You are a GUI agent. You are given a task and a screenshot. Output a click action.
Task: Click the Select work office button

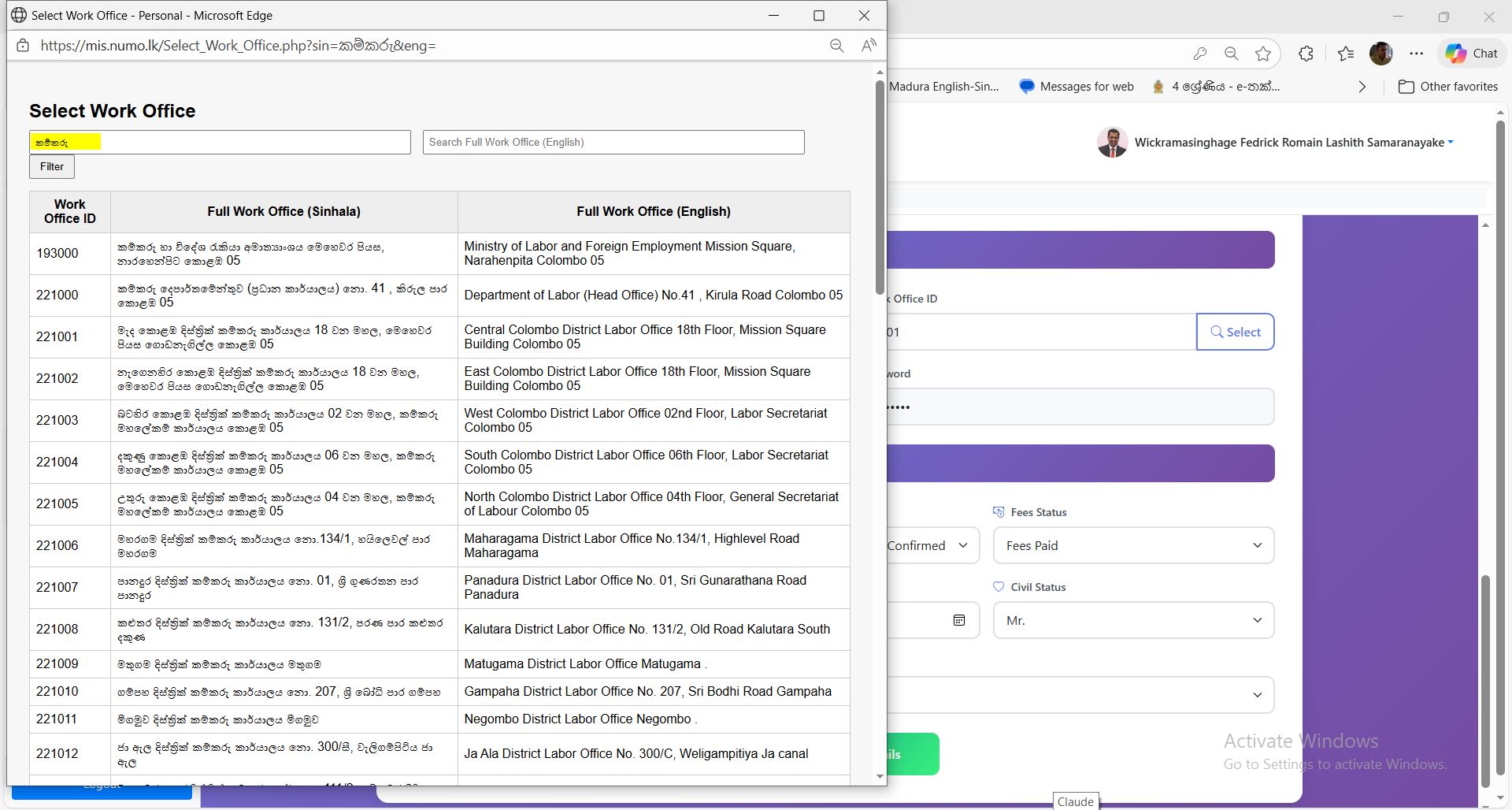click(x=1235, y=332)
